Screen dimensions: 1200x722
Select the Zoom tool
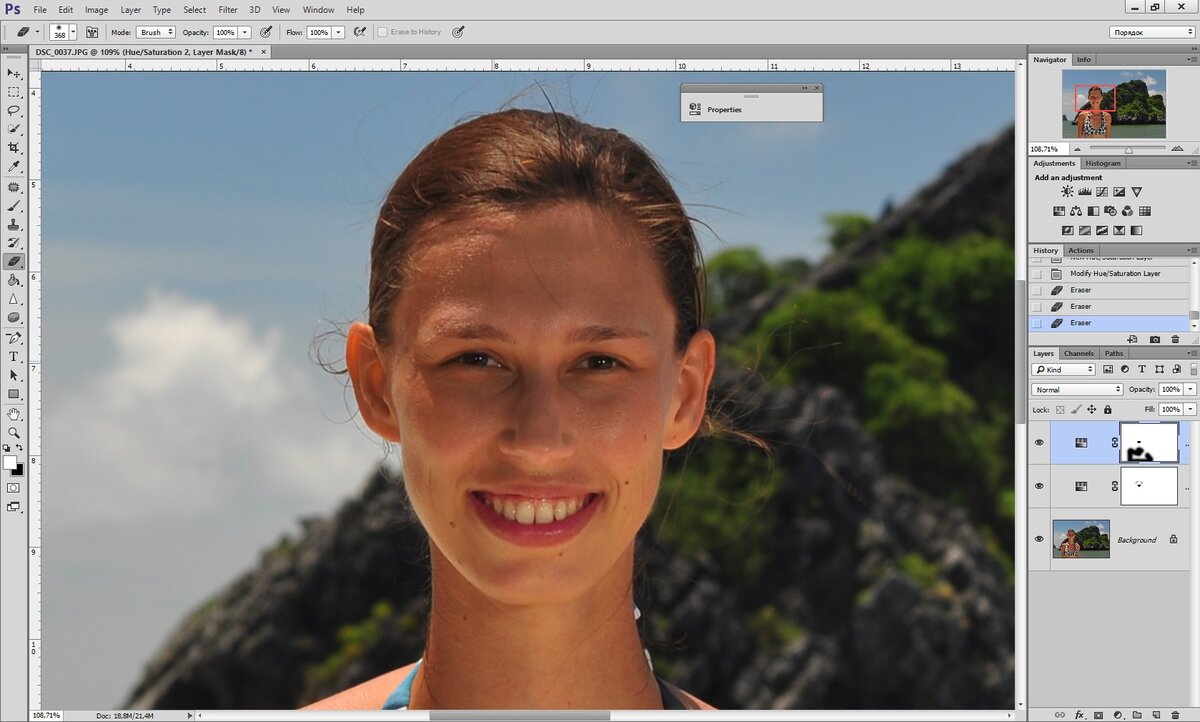(14, 433)
